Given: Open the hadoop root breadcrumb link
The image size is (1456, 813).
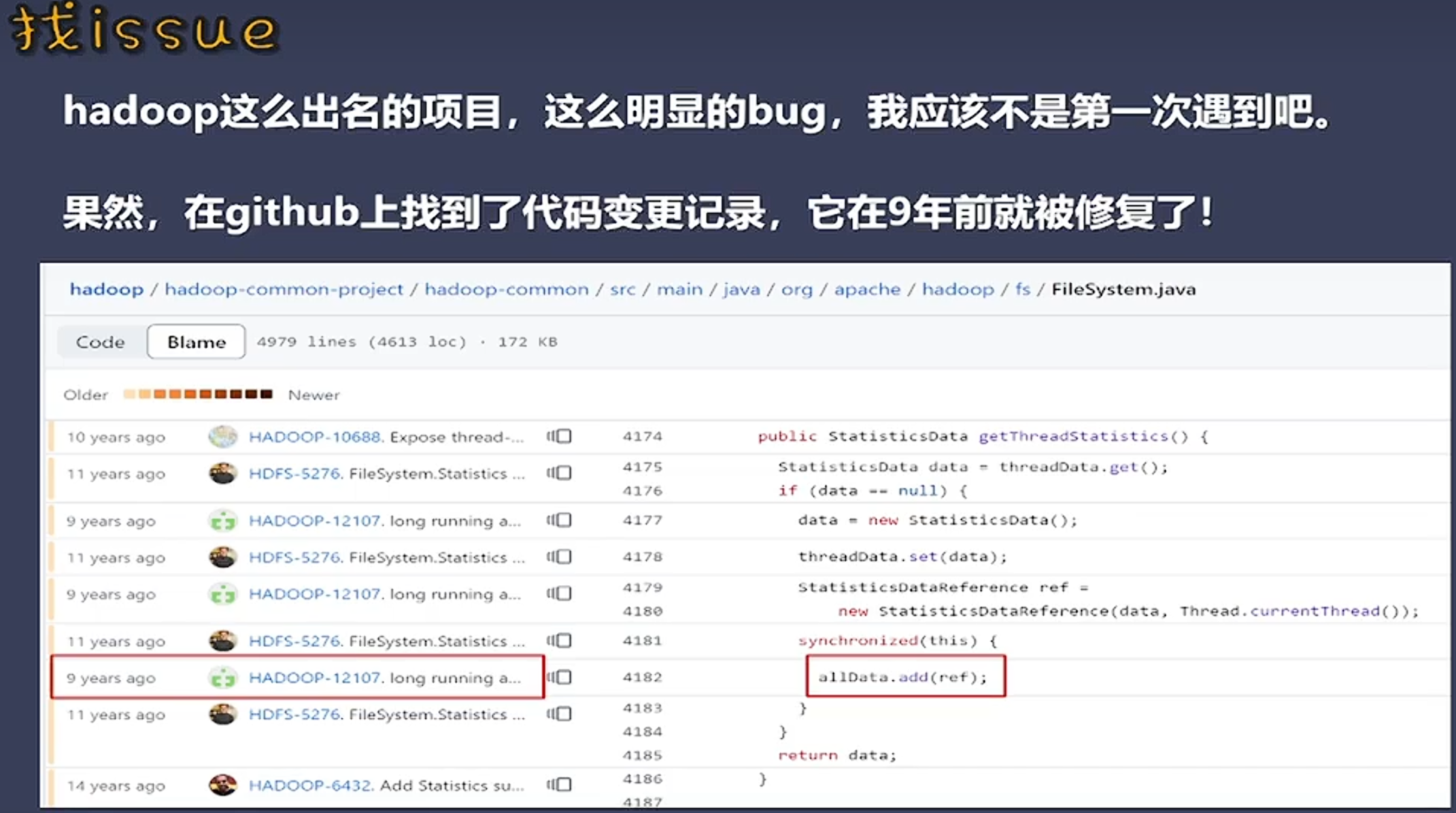Looking at the screenshot, I should [x=107, y=289].
